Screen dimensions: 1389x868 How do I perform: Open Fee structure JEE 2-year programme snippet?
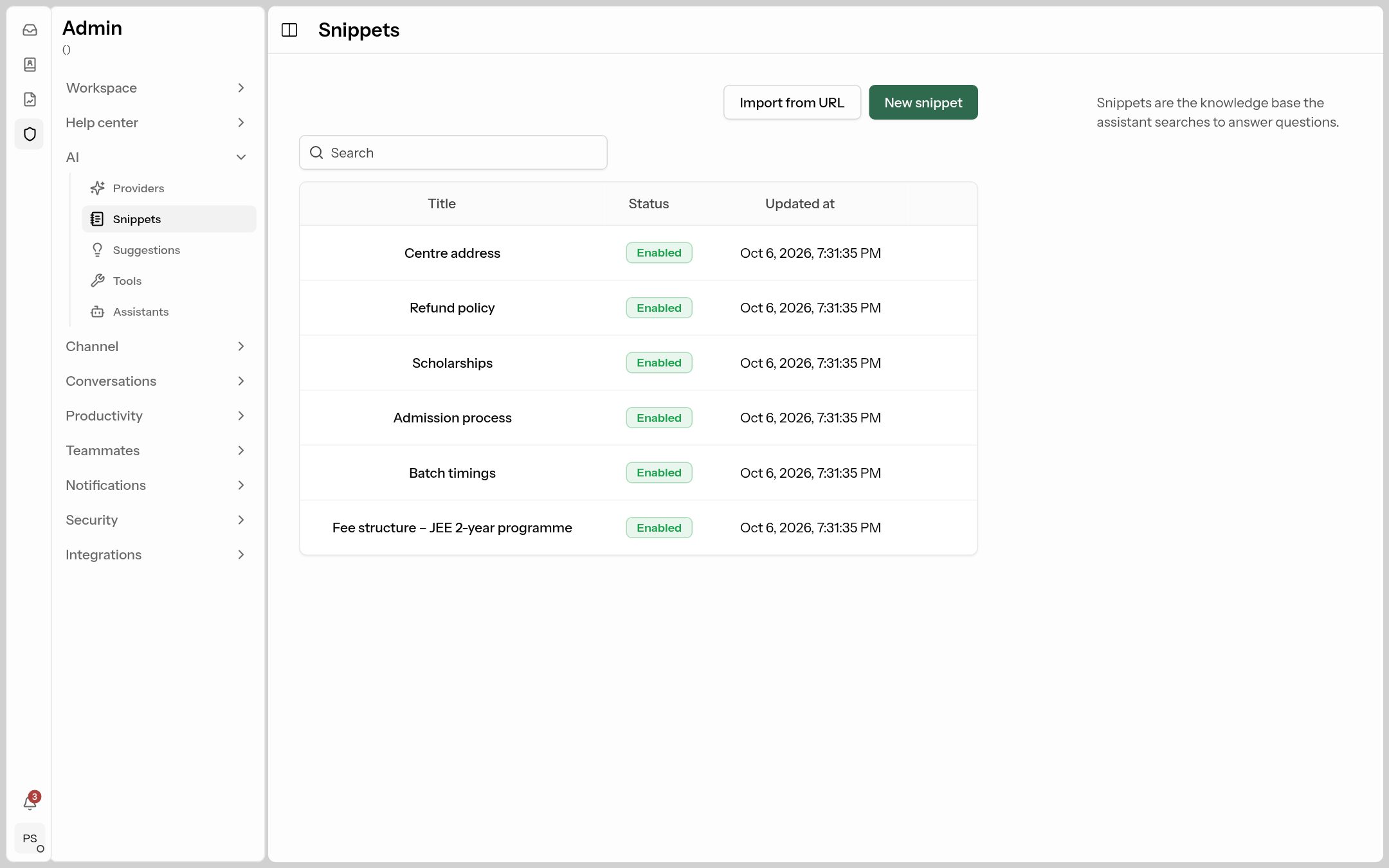tap(452, 528)
